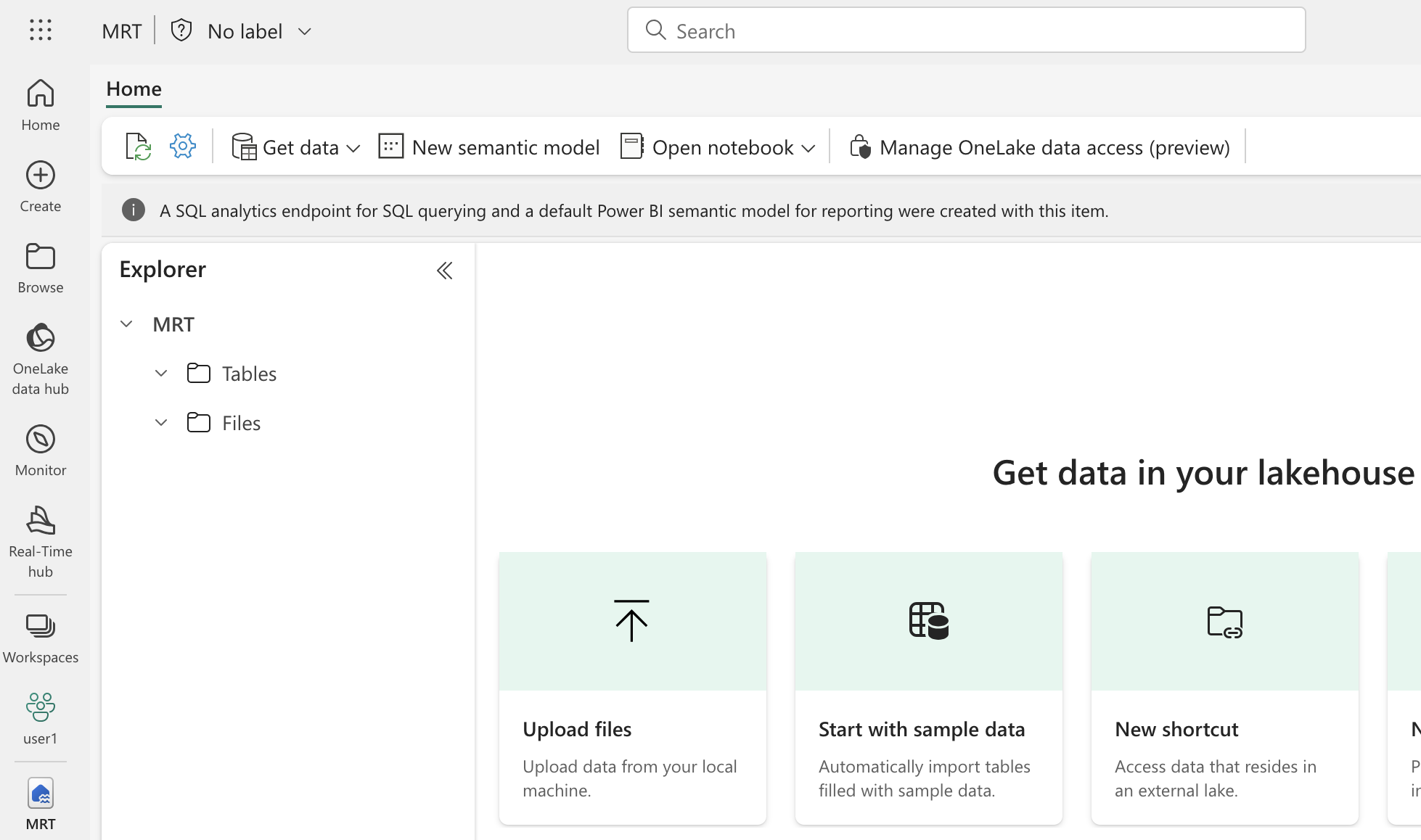Click the MRT title in top bar
The height and width of the screenshot is (840, 1421).
[122, 31]
